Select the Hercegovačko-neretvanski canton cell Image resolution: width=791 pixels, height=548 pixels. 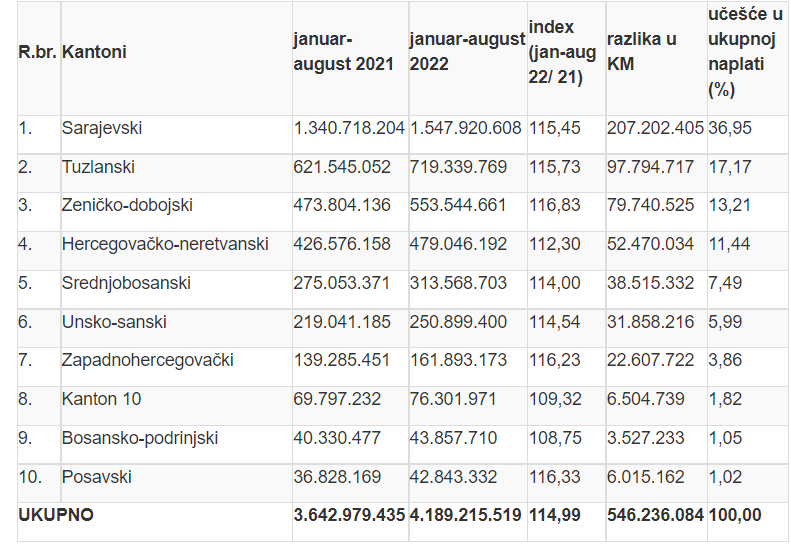point(165,244)
